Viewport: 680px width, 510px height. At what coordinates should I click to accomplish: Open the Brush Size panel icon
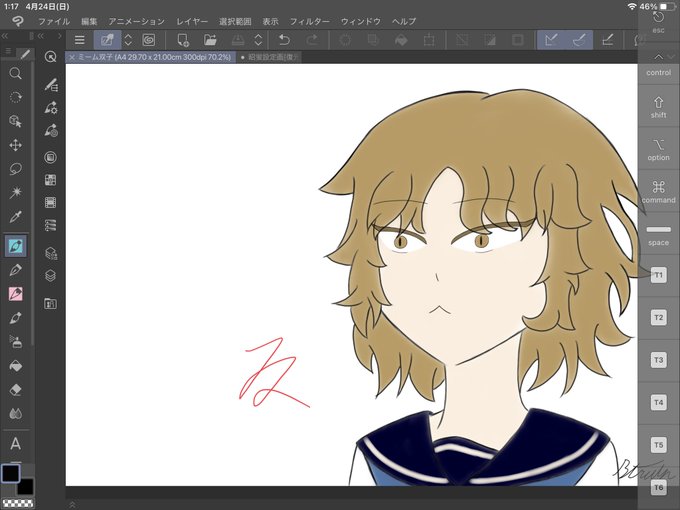[51, 130]
